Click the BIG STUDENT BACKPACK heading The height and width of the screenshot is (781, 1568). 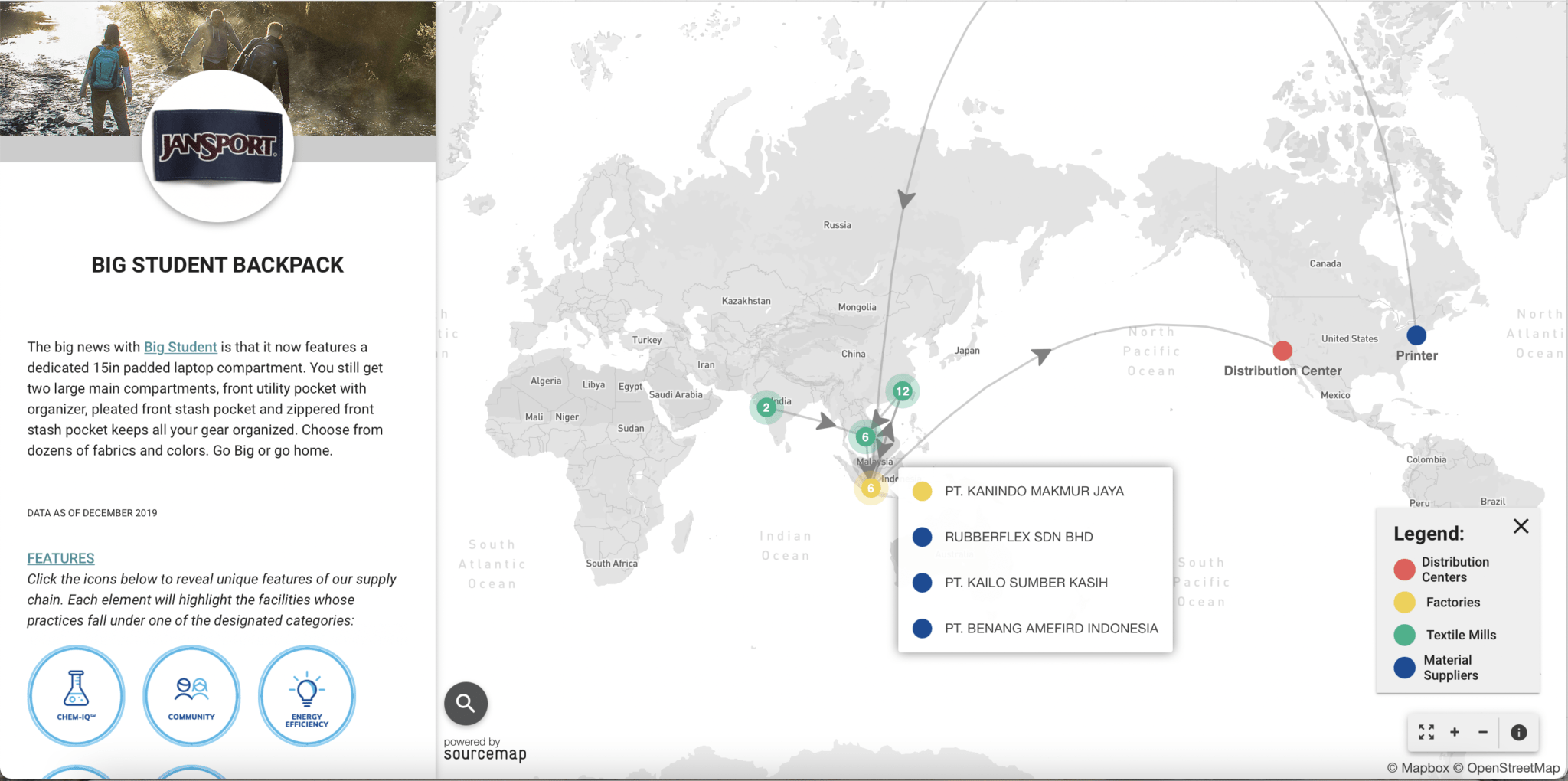click(217, 265)
